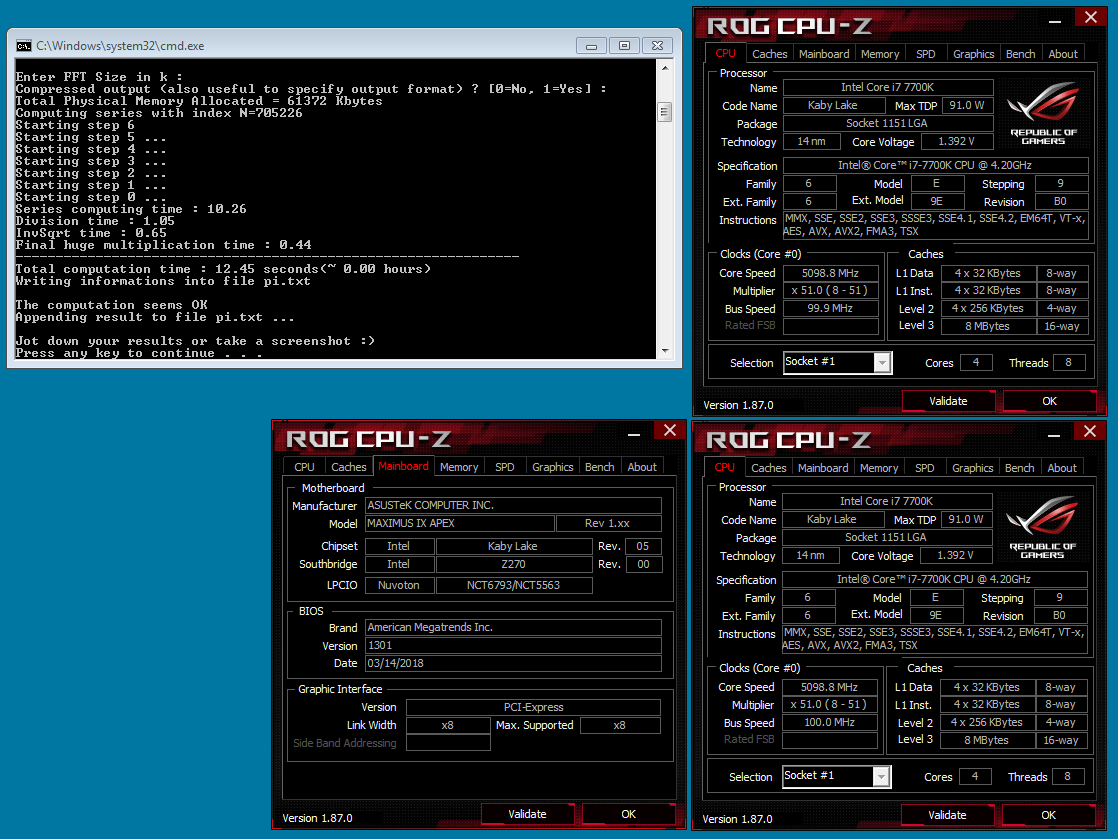
Task: Maximize the cmd.exe window
Action: (625, 46)
